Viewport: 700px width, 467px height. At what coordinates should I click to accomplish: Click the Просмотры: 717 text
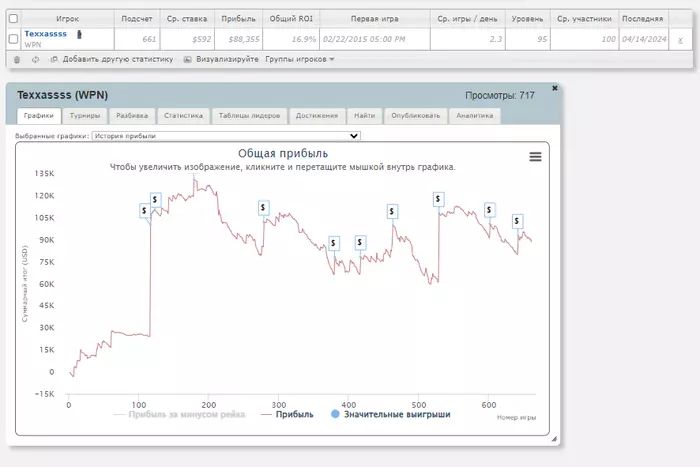(500, 96)
